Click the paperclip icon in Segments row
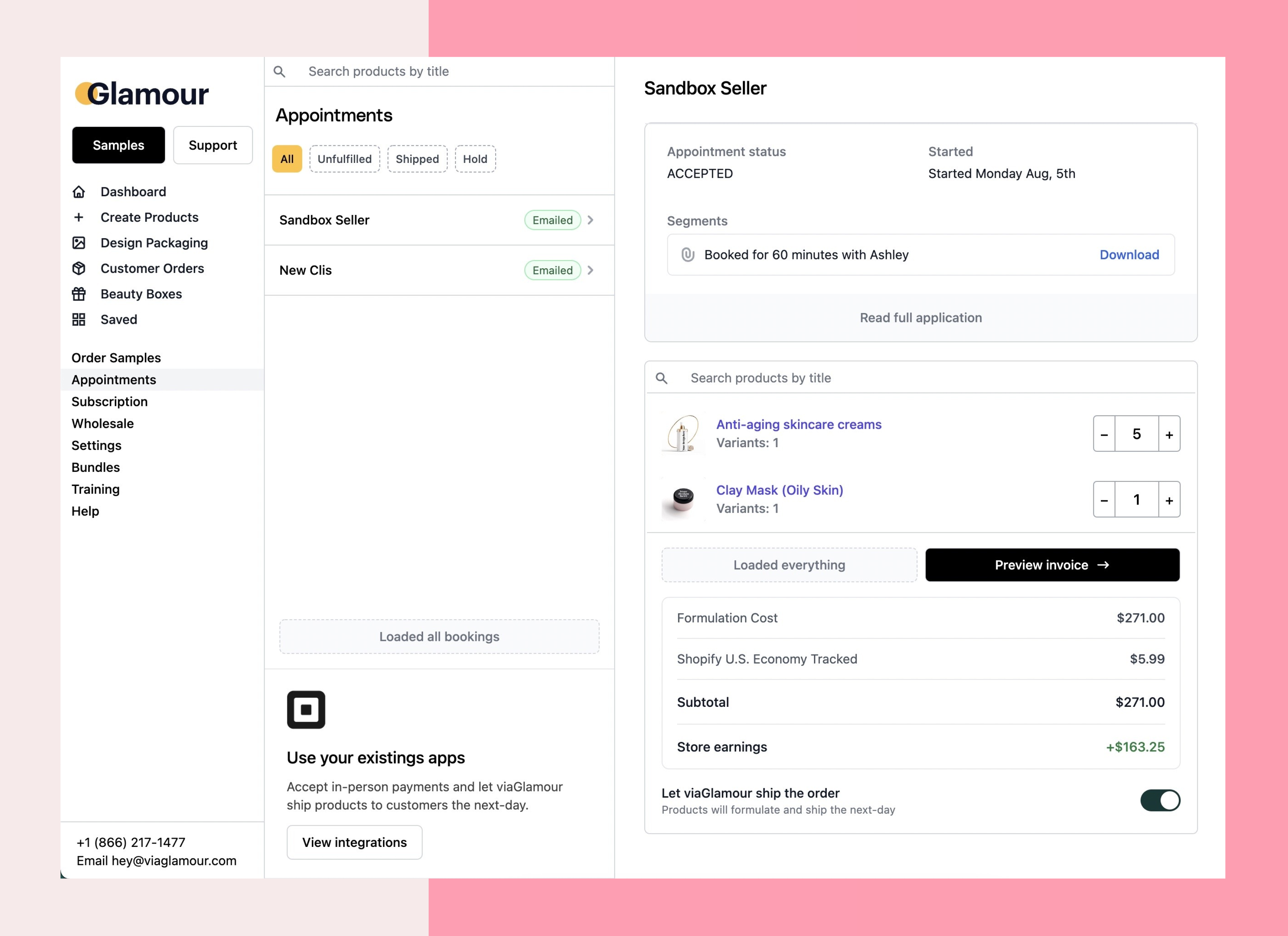1288x936 pixels. coord(688,255)
